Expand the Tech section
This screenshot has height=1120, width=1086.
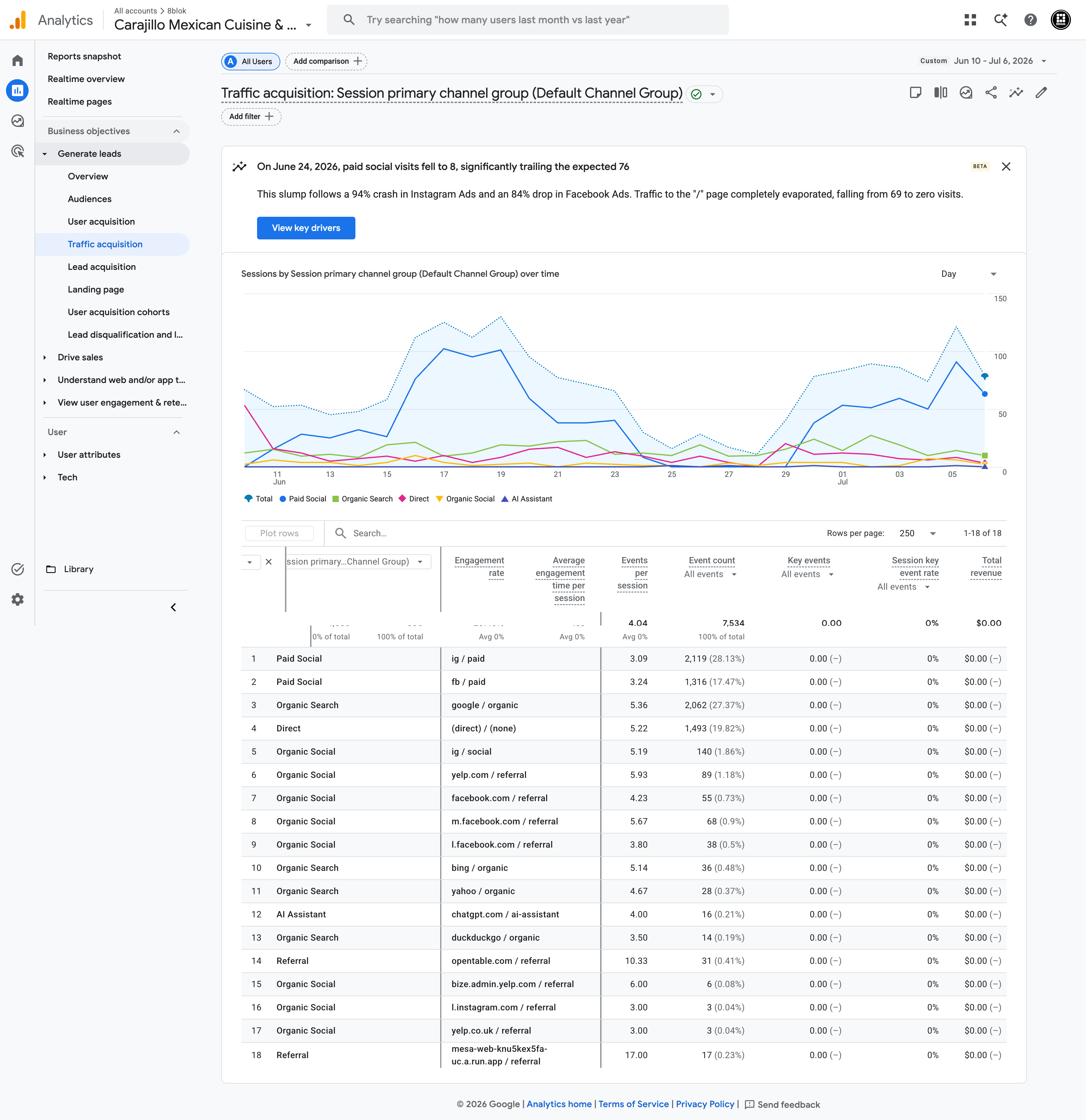[45, 477]
